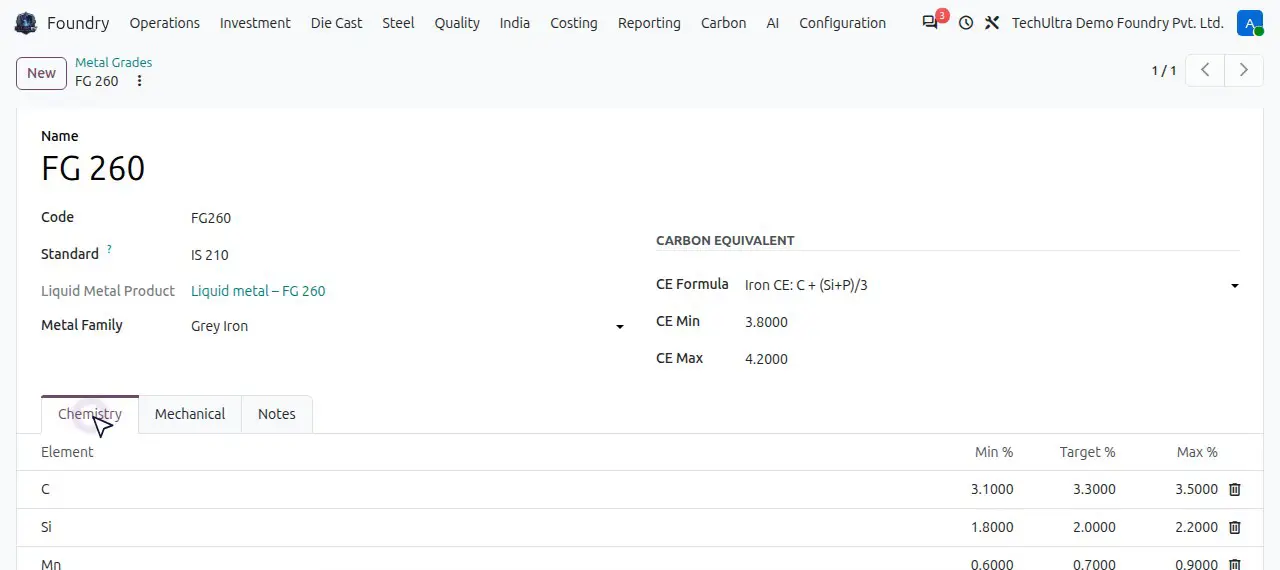
Task: Select the C element cell
Action: click(45, 489)
